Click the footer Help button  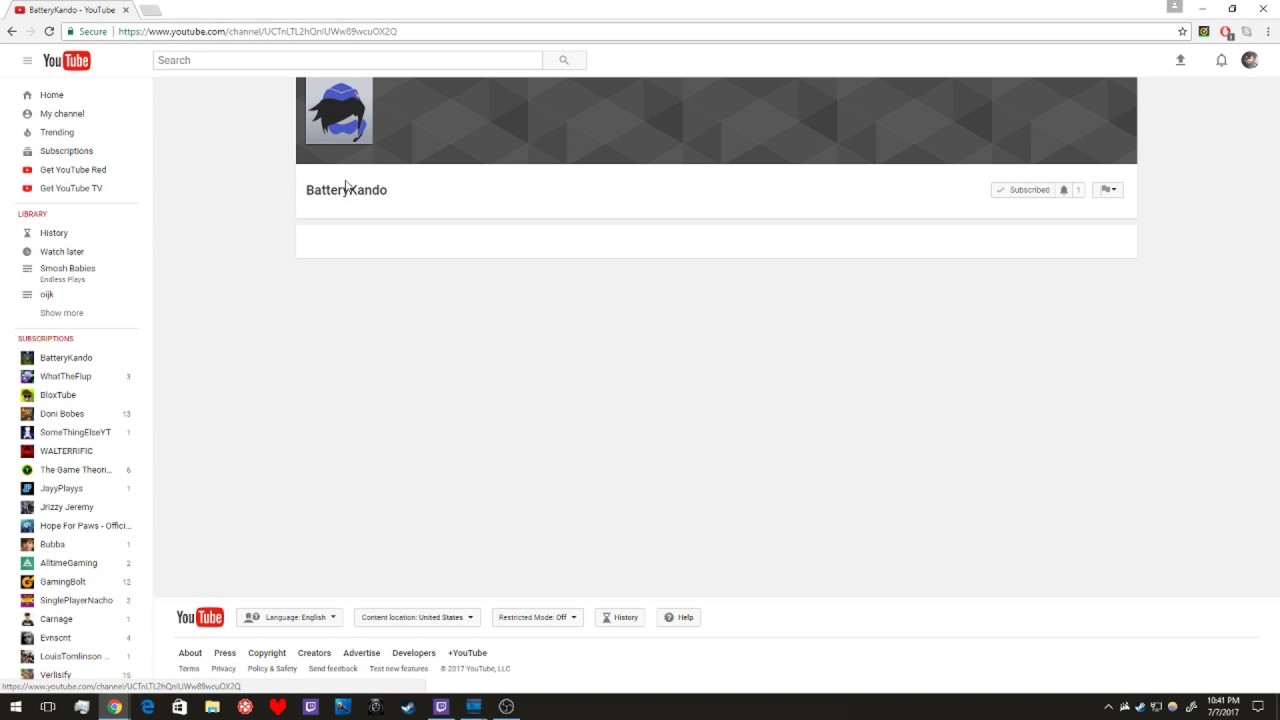(x=678, y=618)
